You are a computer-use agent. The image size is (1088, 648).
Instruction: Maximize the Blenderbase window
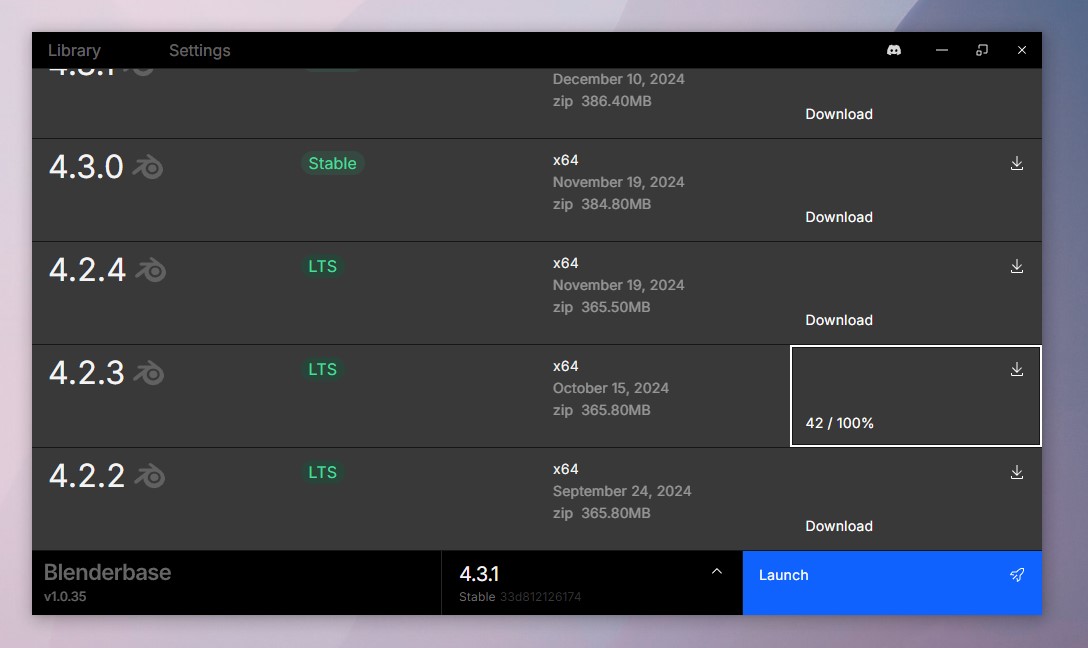982,50
